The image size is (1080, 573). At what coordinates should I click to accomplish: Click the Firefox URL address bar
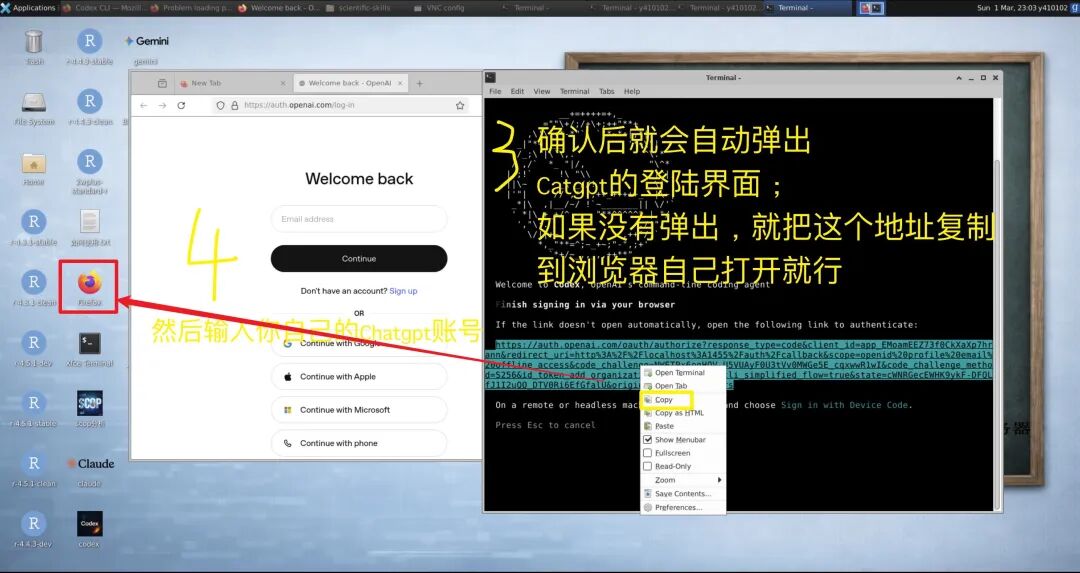pos(342,105)
